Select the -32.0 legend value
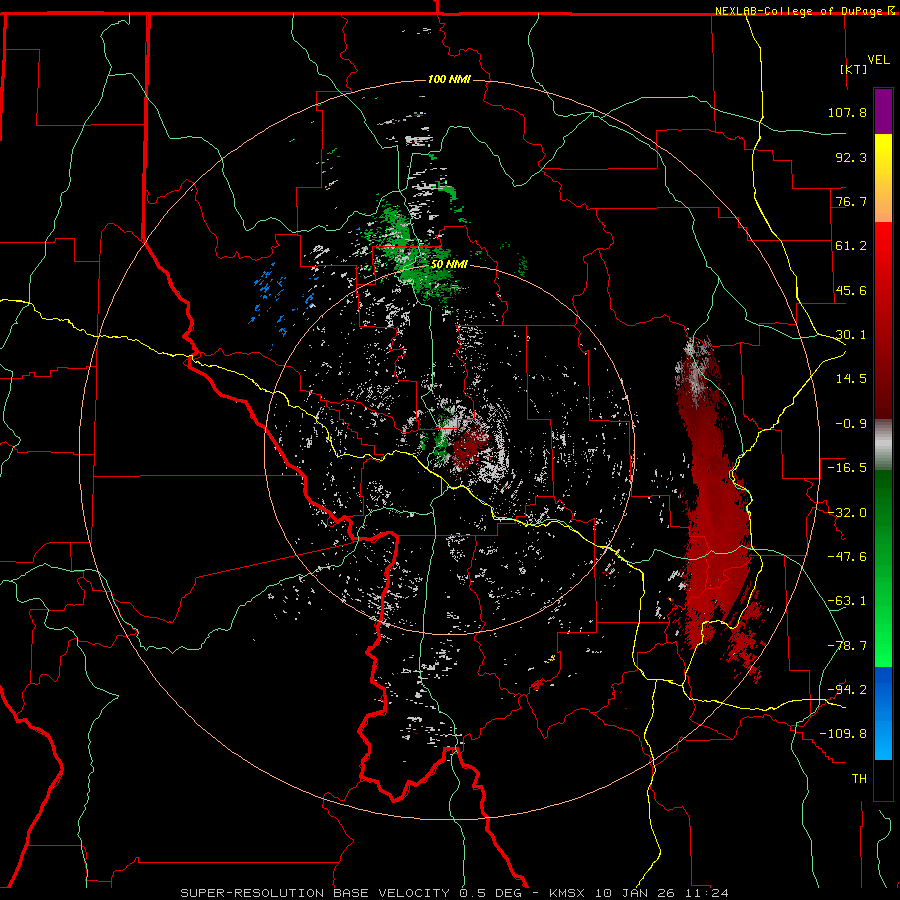Screen dimensions: 900x900 point(847,513)
